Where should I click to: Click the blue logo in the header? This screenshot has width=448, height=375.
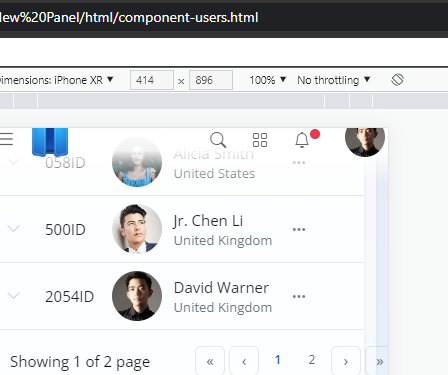(50, 142)
